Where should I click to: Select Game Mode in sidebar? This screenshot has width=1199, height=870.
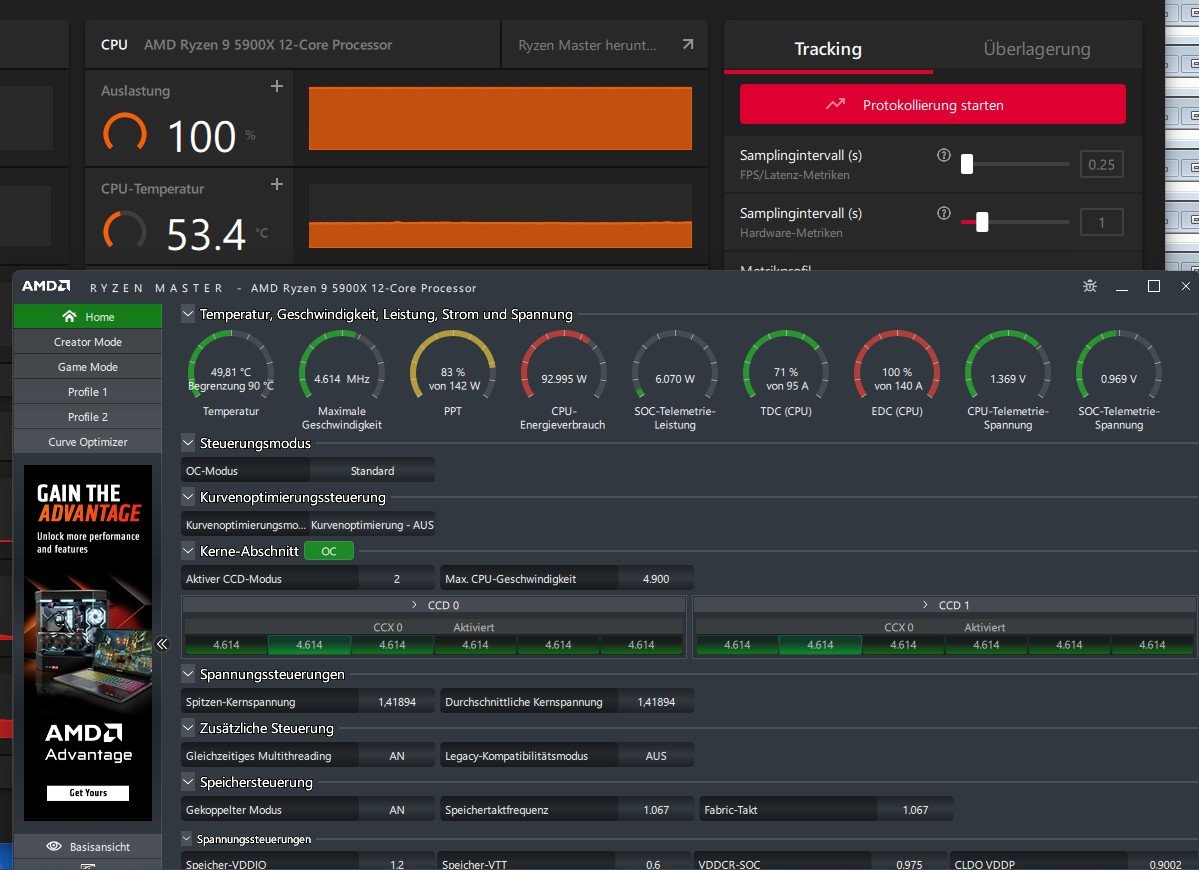coord(88,367)
